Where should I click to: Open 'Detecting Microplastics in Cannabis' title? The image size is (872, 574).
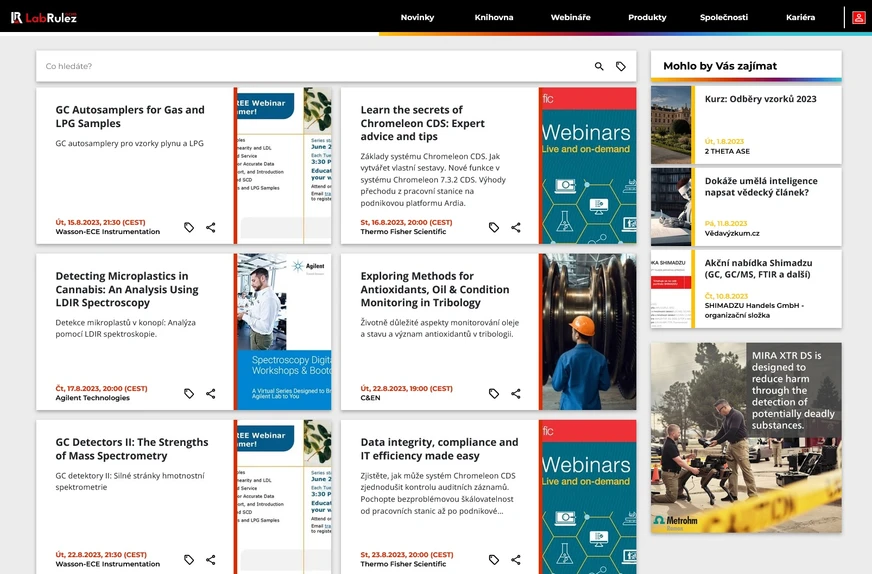[127, 289]
